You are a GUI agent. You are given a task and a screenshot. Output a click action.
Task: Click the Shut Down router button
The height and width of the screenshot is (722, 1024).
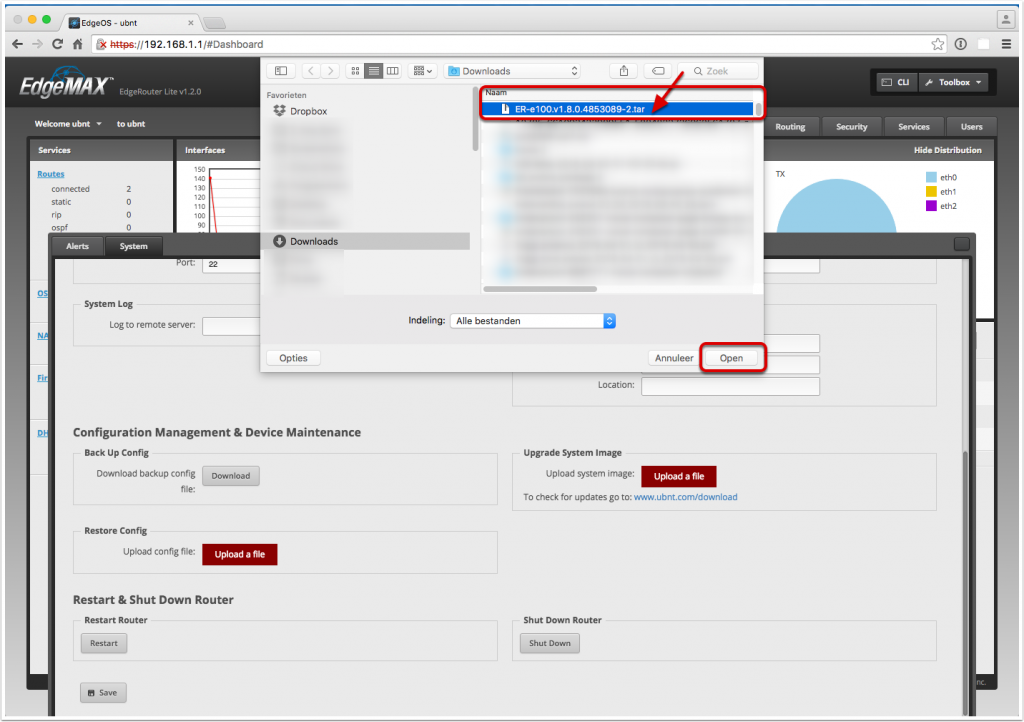[550, 643]
